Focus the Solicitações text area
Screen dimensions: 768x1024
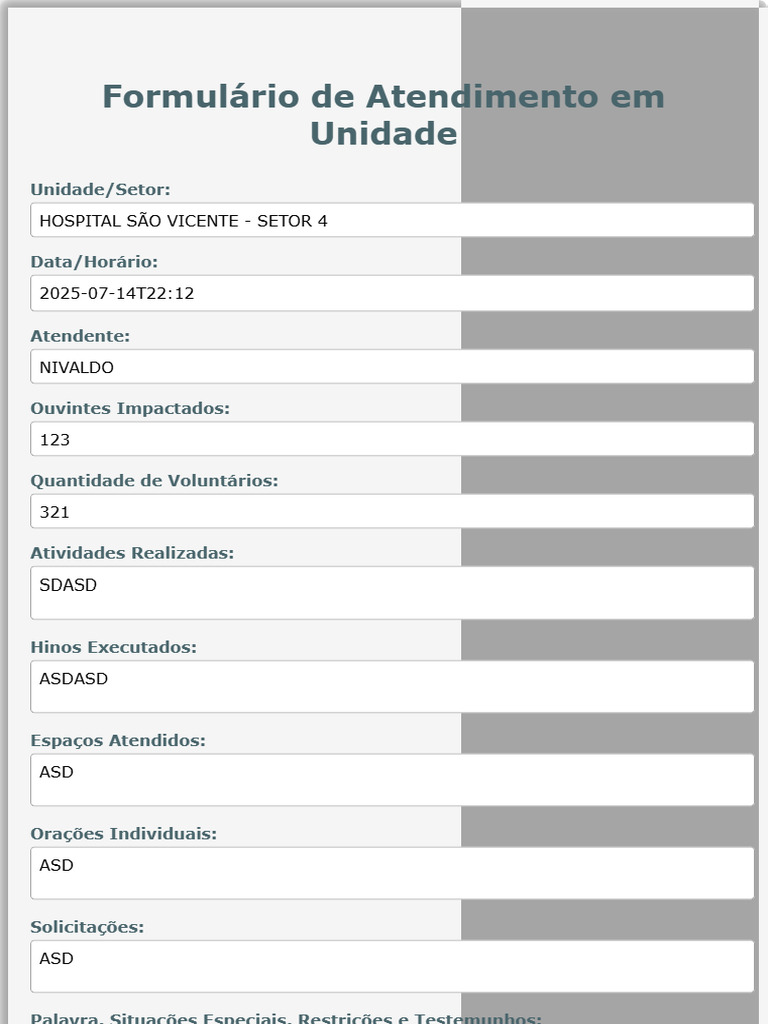392,966
